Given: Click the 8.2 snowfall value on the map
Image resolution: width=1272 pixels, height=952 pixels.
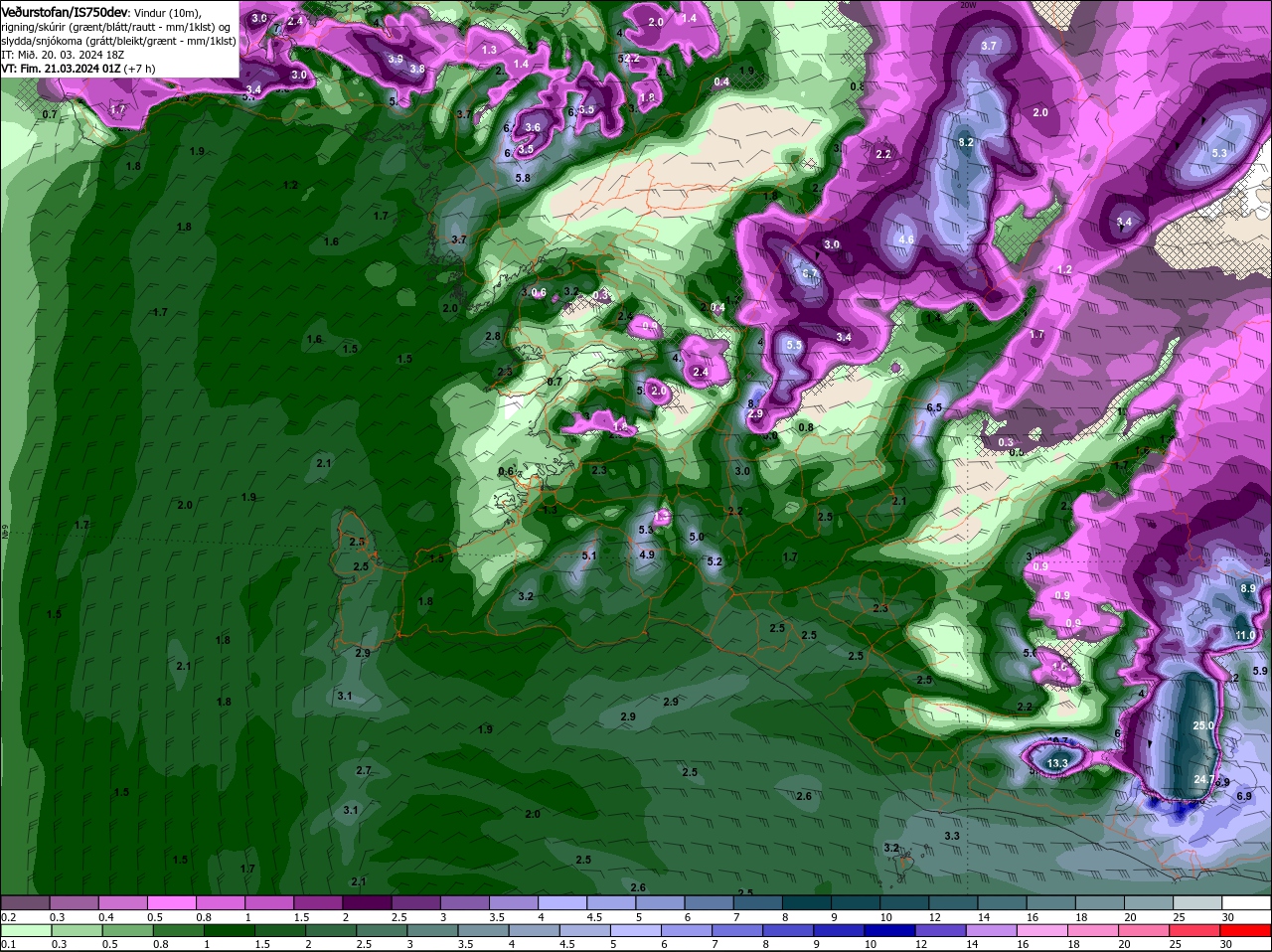Looking at the screenshot, I should [x=966, y=142].
